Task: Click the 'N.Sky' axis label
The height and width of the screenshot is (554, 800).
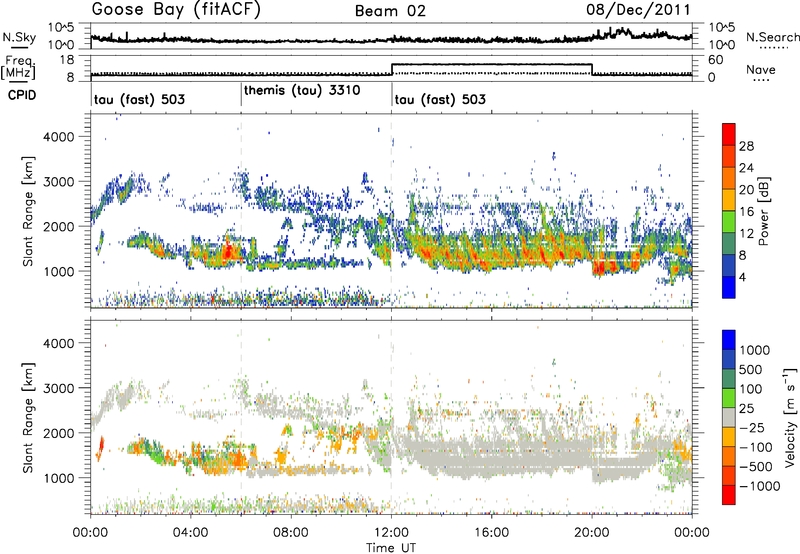Action: click(19, 37)
